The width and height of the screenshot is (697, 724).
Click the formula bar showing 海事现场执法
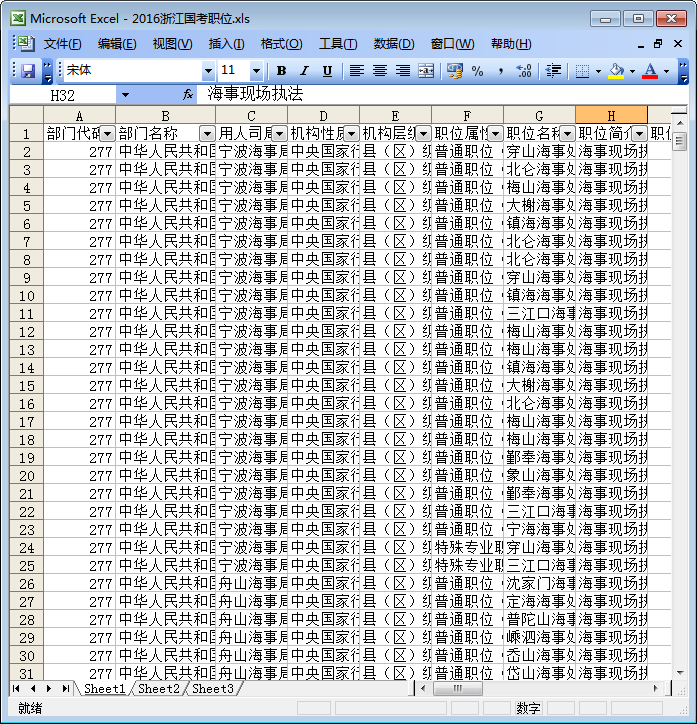(441, 94)
